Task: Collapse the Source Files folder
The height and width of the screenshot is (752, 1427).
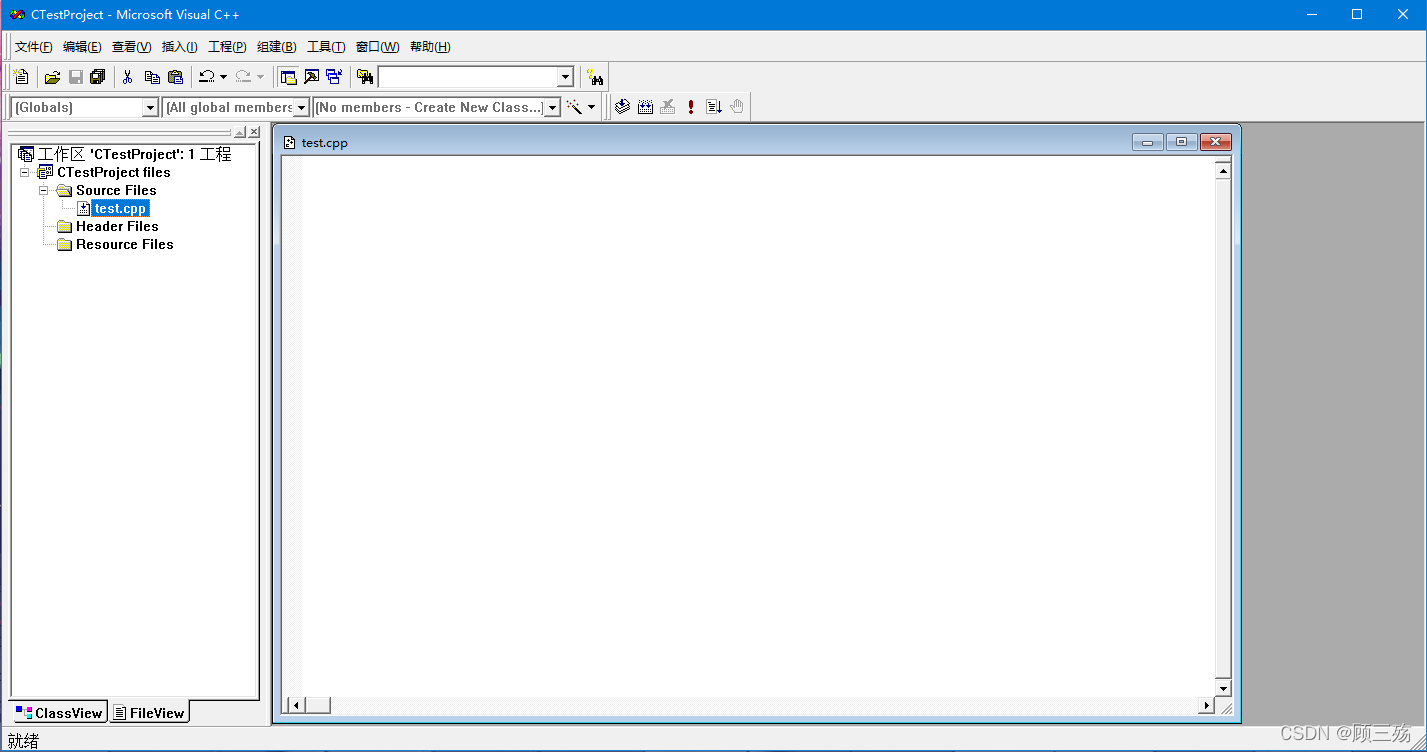Action: [44, 190]
